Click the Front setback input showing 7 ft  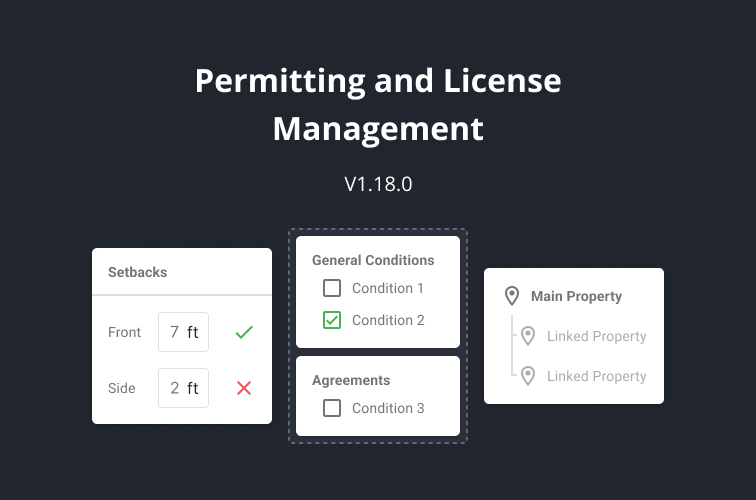click(184, 332)
